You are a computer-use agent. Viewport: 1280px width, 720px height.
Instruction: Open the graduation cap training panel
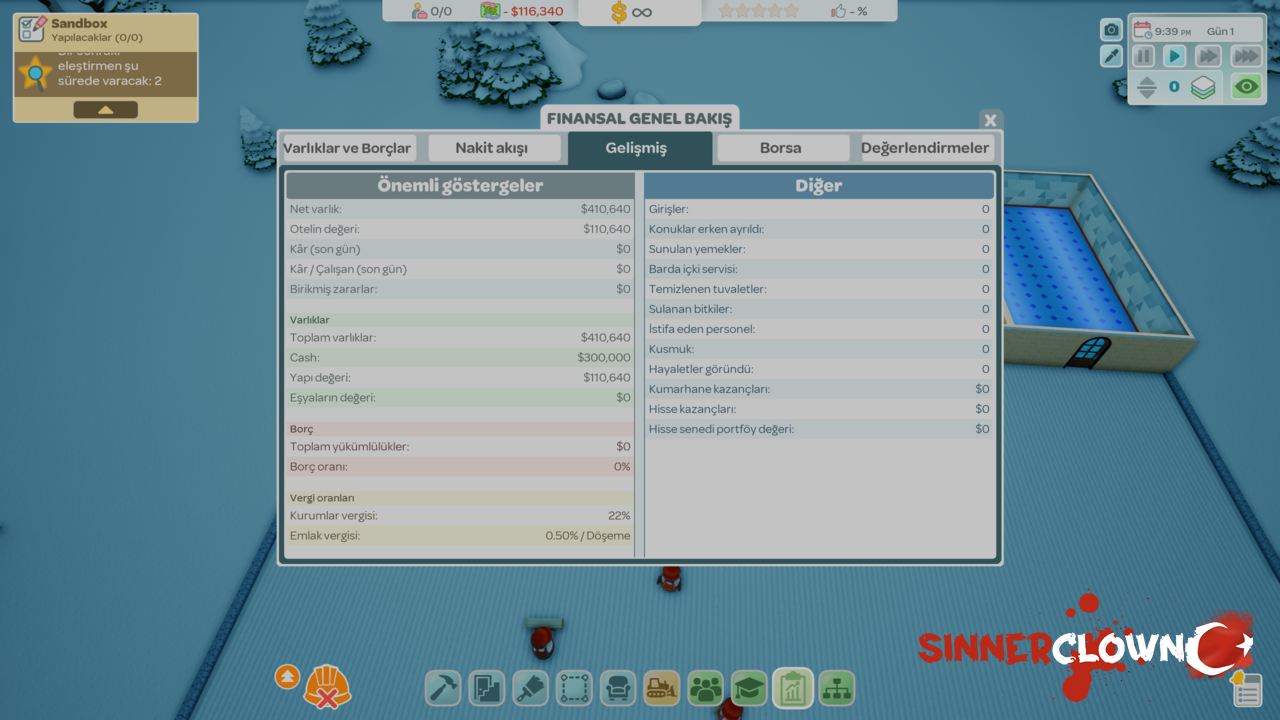(x=749, y=688)
